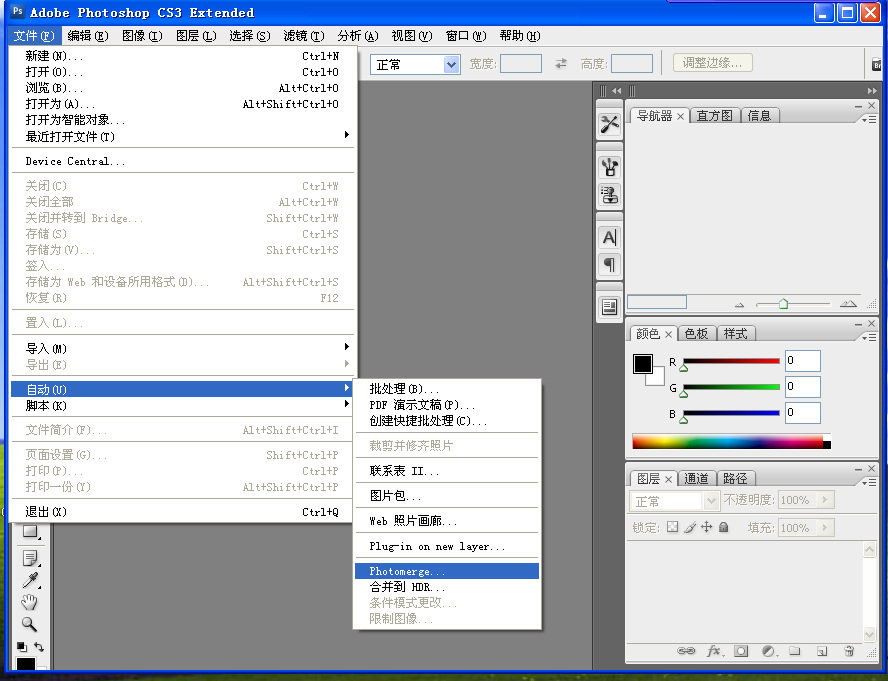Add a layer mask with mask icon
888x681 pixels.
(x=741, y=651)
